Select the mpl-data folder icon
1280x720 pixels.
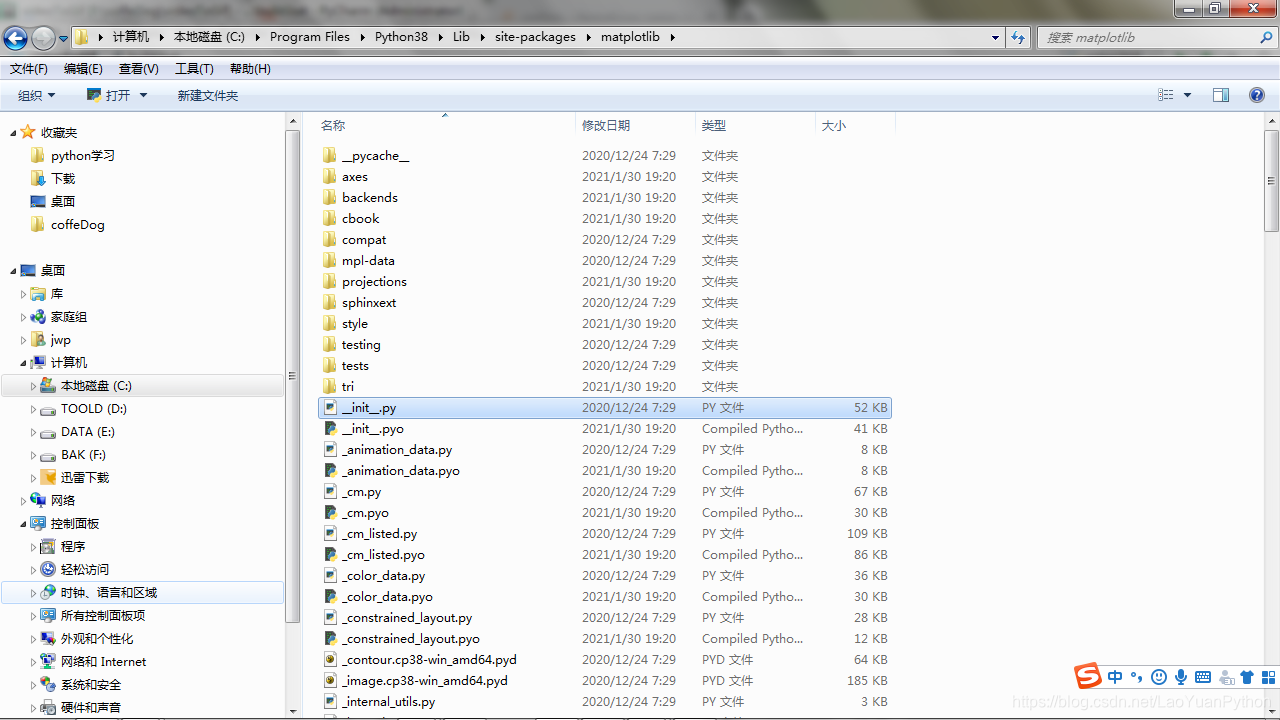tap(330, 261)
